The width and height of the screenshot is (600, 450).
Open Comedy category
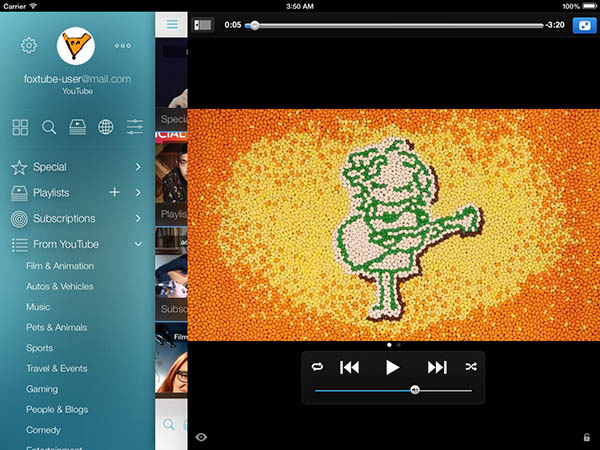43,430
